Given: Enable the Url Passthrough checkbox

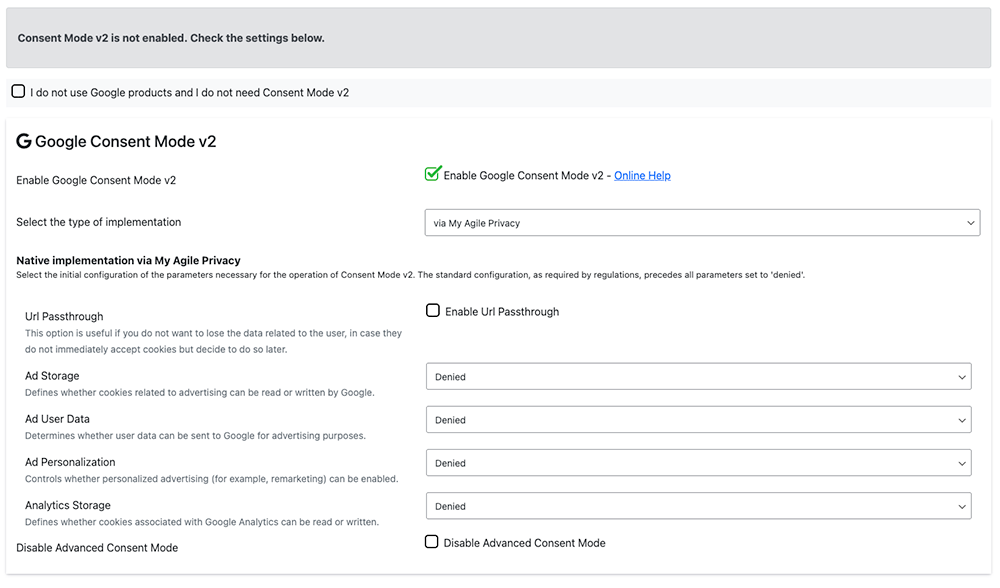Looking at the screenshot, I should tap(433, 311).
